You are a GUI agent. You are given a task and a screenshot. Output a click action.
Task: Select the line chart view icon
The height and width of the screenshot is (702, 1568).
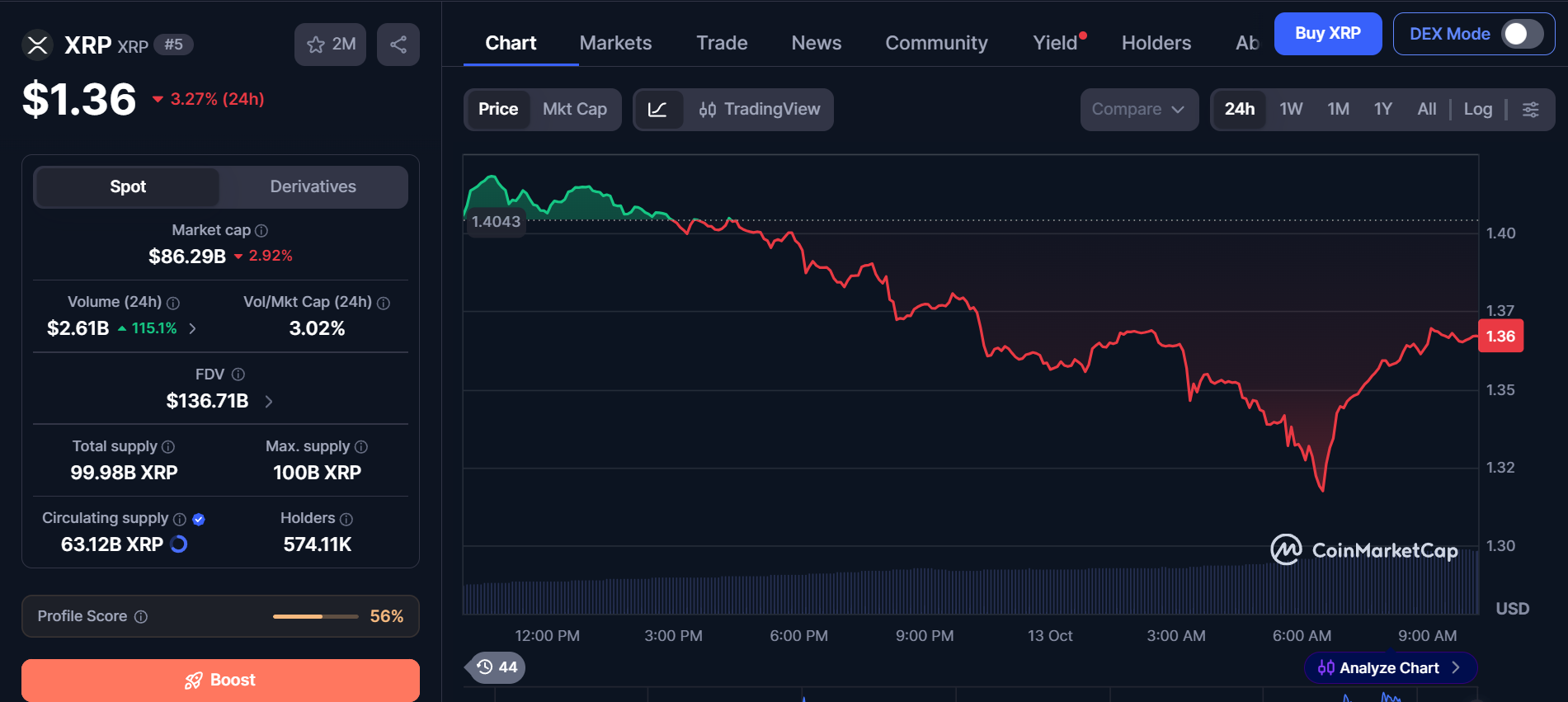click(x=658, y=110)
